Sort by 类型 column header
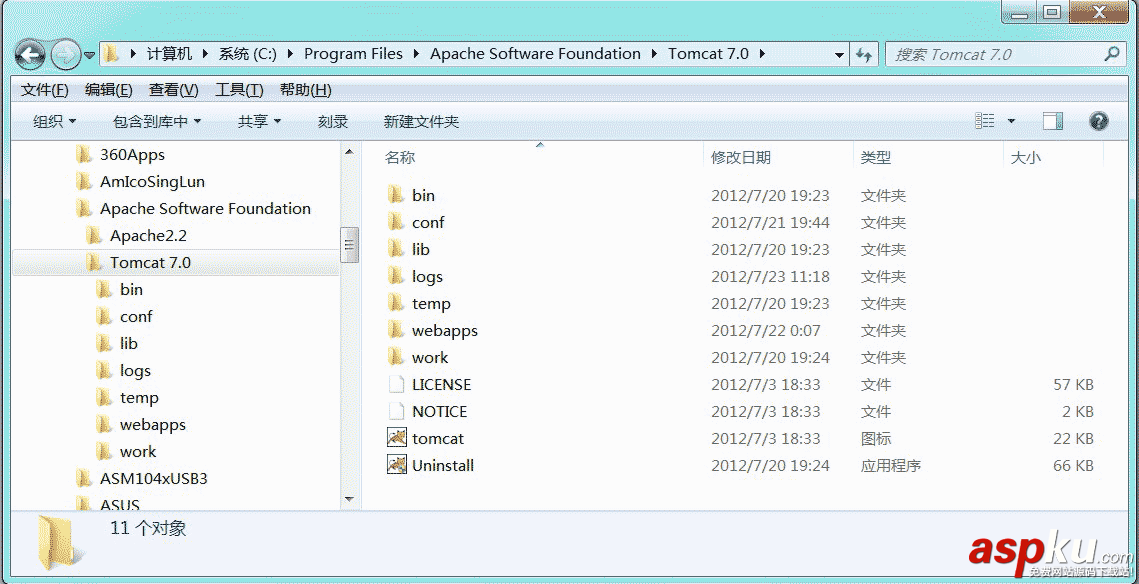 point(876,158)
